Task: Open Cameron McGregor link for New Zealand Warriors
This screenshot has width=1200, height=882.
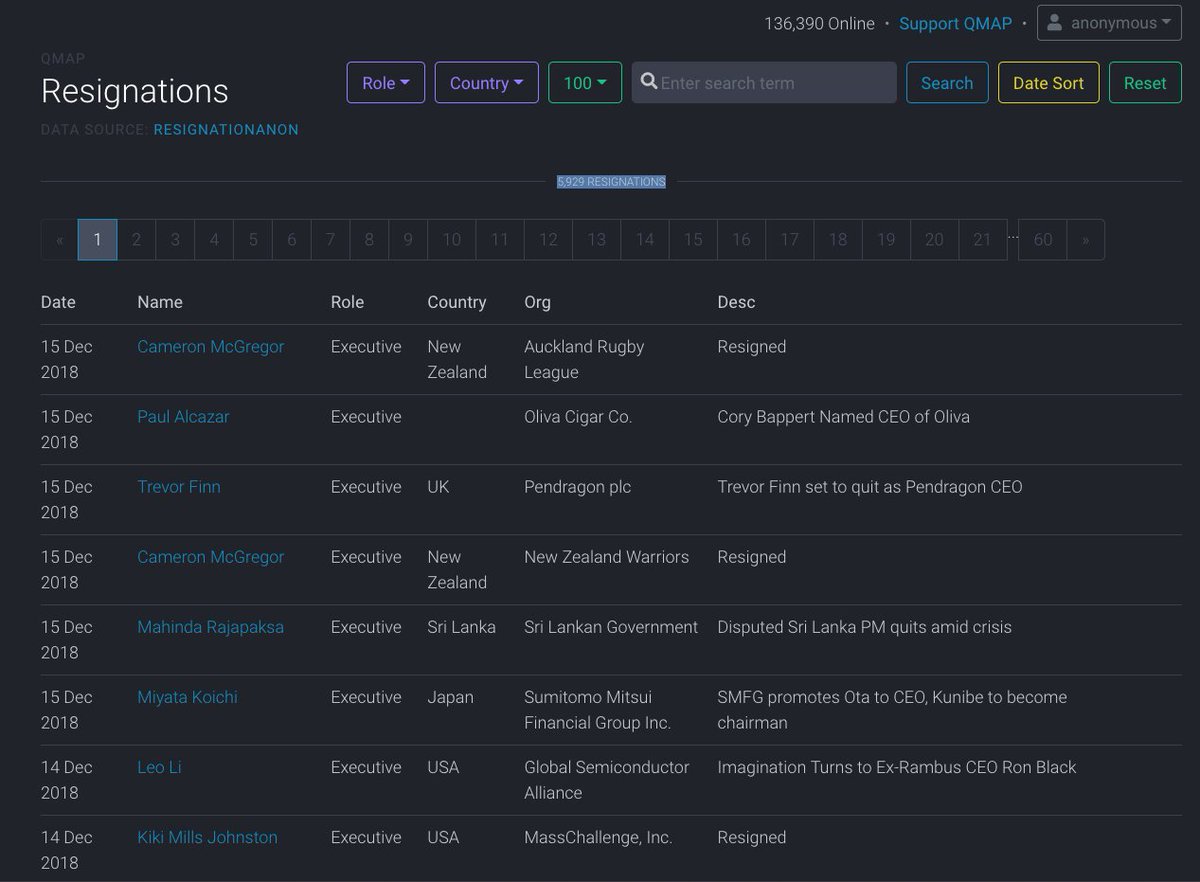Action: click(x=211, y=557)
